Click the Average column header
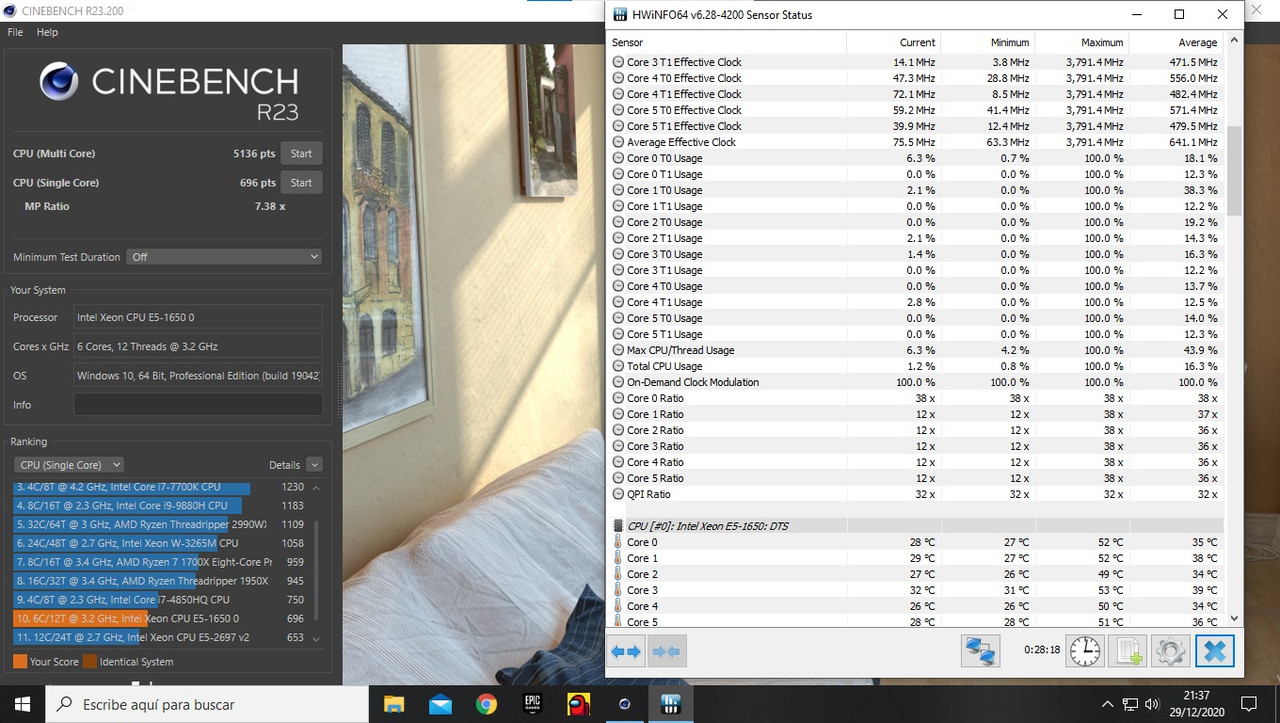The image size is (1280, 723). [1175, 43]
